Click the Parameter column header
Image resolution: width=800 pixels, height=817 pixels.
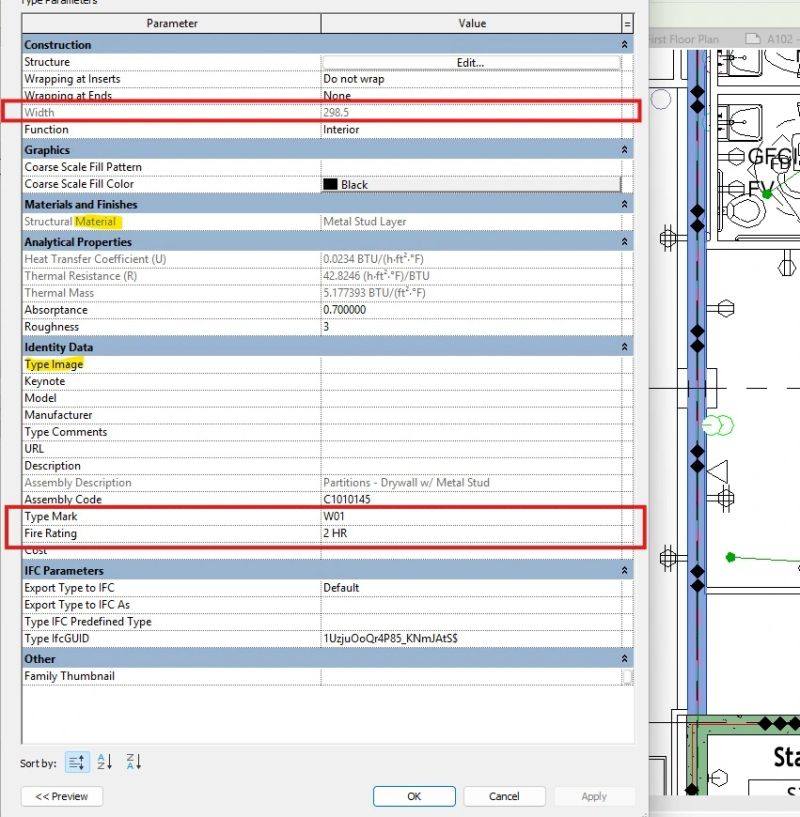point(171,23)
